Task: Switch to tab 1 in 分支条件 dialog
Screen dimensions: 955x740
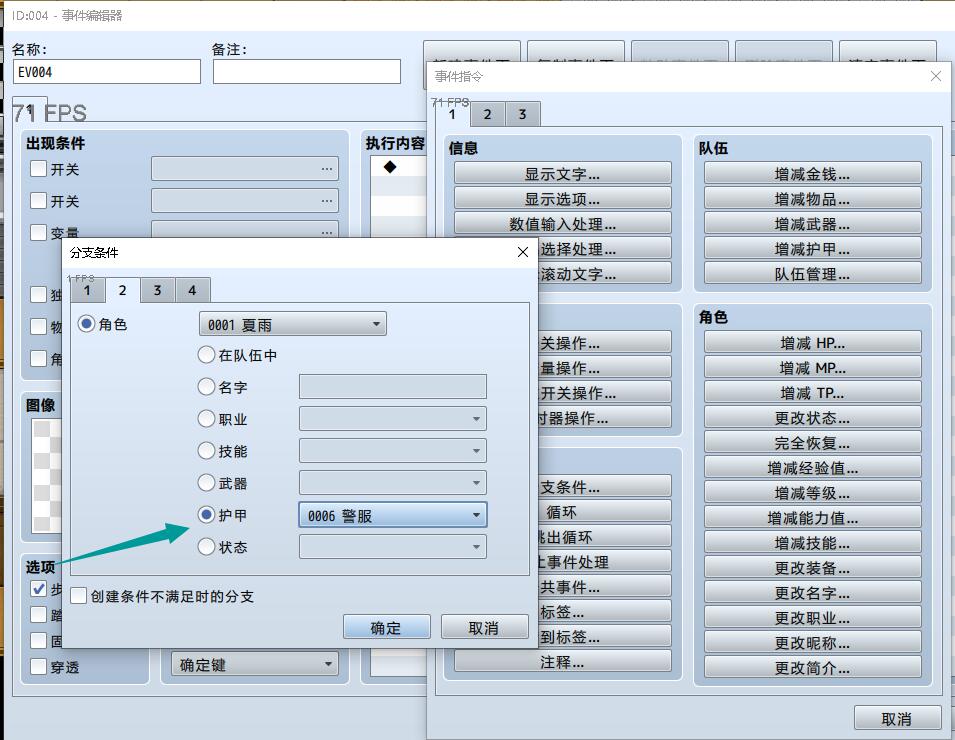Action: click(x=87, y=291)
